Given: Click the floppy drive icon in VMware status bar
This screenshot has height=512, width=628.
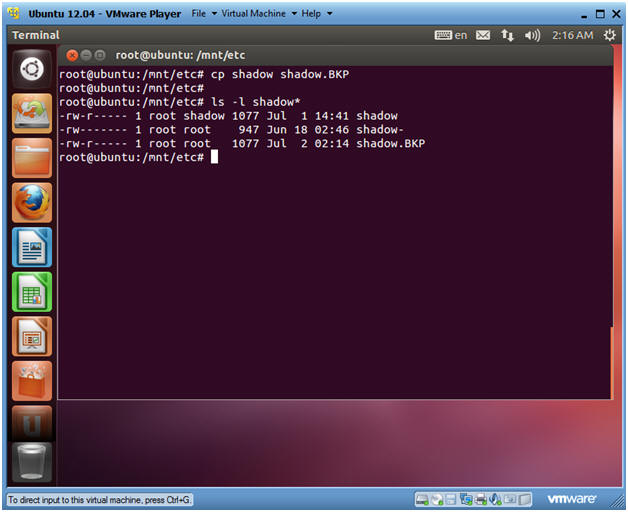Looking at the screenshot, I should pos(451,499).
